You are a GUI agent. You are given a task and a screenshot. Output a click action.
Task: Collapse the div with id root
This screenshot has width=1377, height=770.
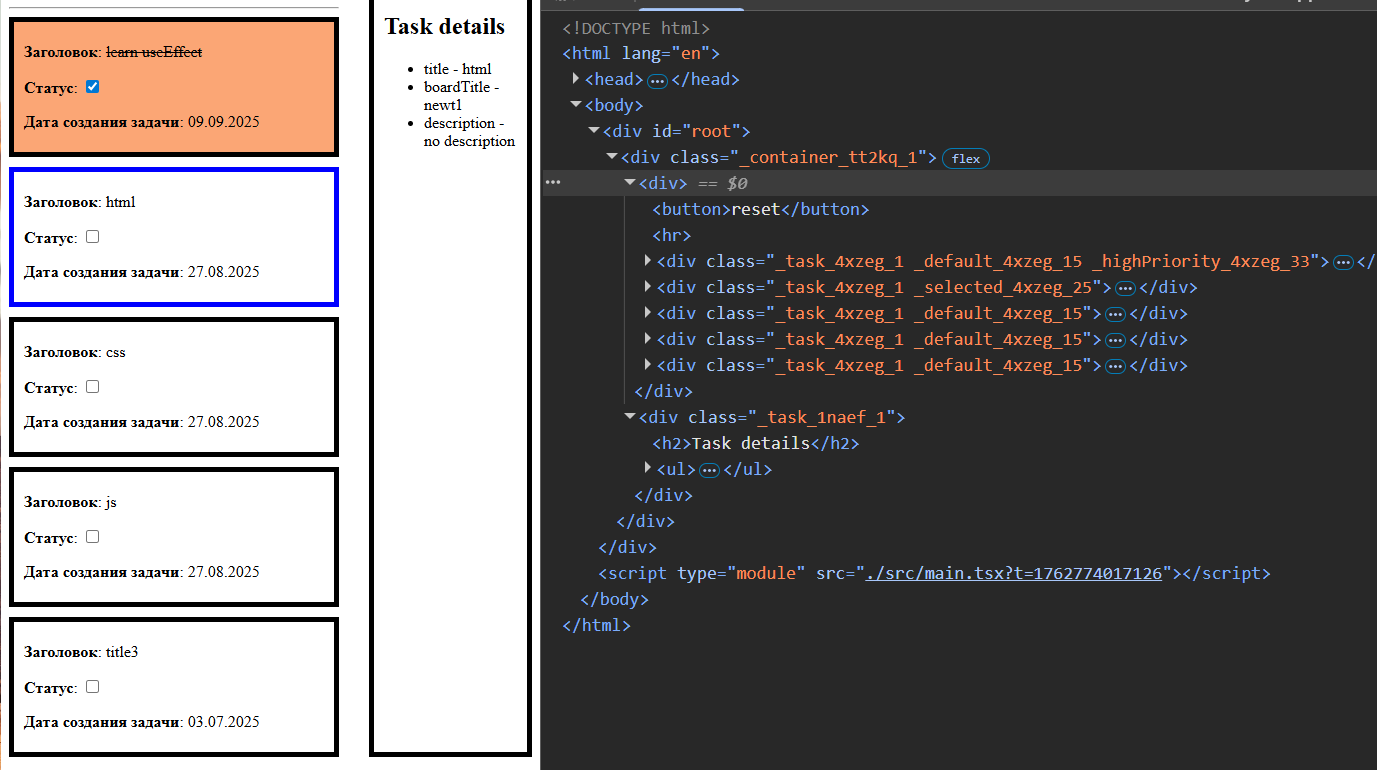coord(594,131)
